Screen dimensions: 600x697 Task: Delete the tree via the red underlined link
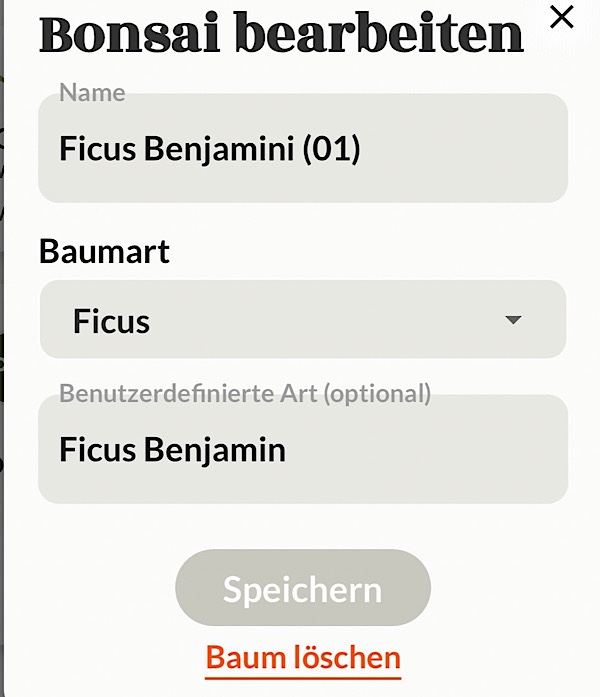[x=303, y=659]
